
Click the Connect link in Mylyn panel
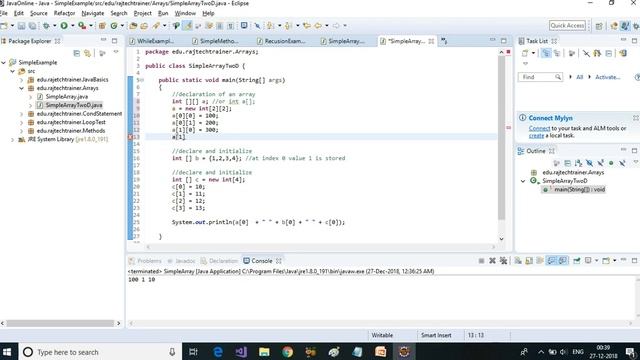coord(539,129)
